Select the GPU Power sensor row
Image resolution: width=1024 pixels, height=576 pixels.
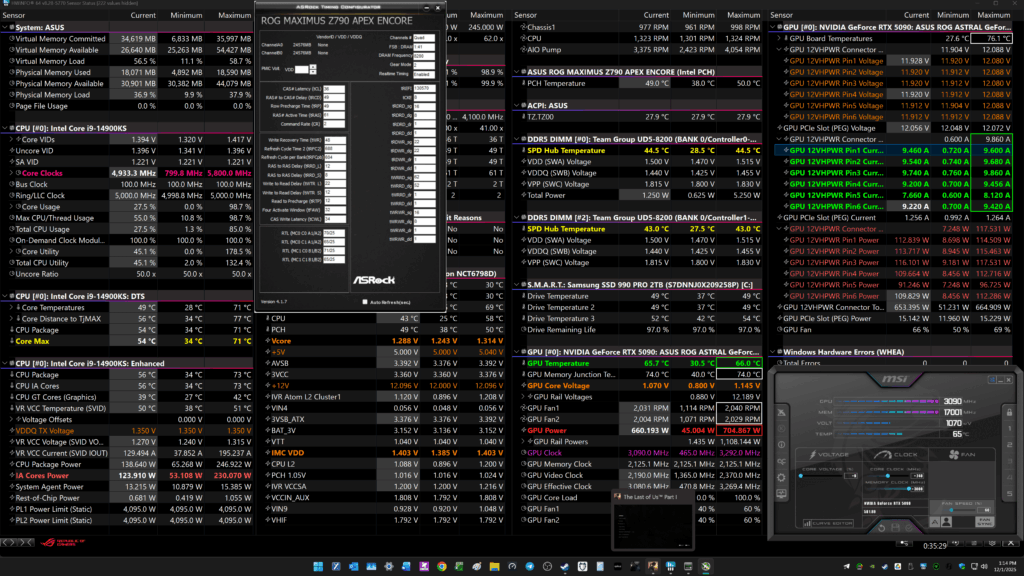(642, 430)
